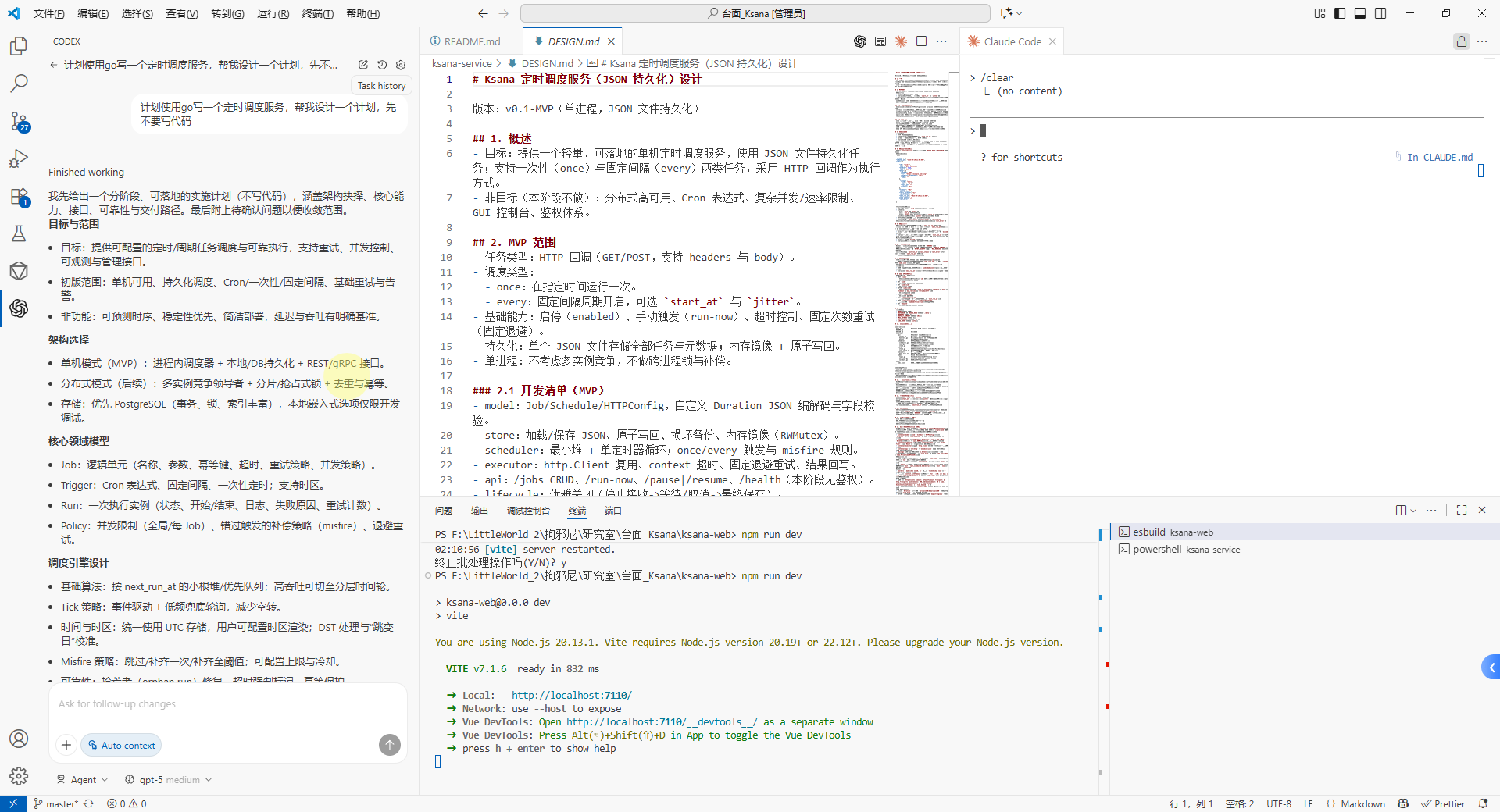Switch to the 端口 panel tab

(612, 511)
